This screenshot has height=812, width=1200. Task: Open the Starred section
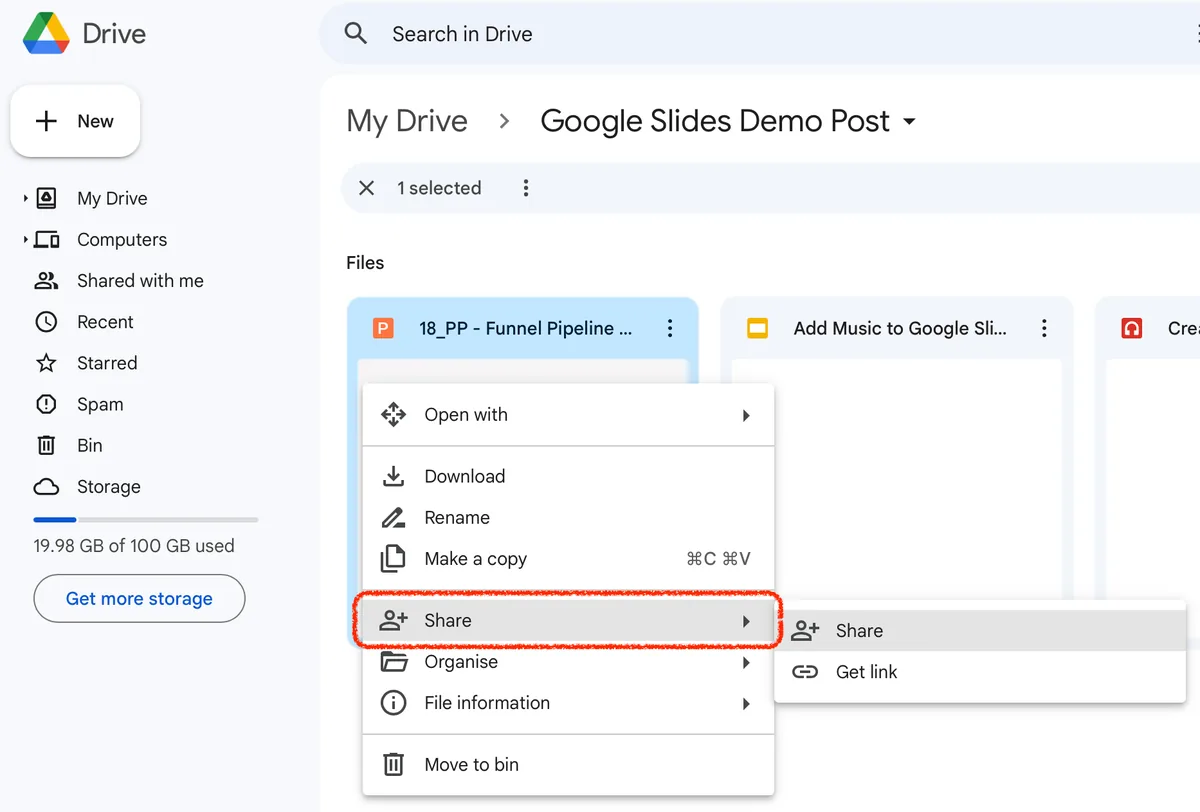(107, 363)
